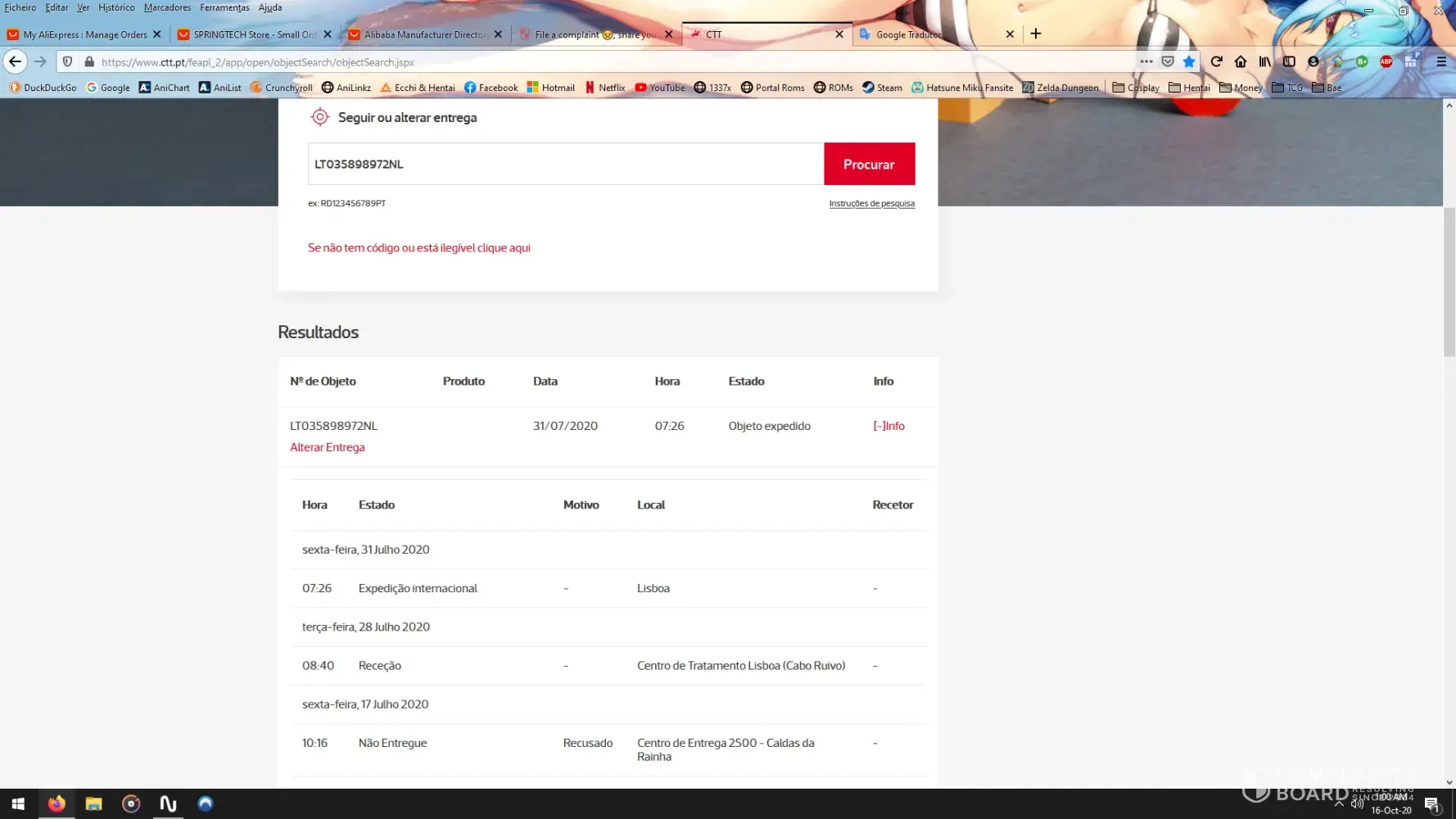Open the Histórico menu
This screenshot has width=1456, height=819.
[116, 7]
